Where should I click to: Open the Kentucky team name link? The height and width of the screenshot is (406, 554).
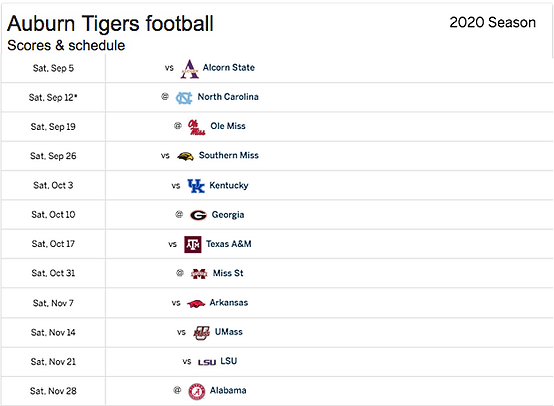point(229,186)
